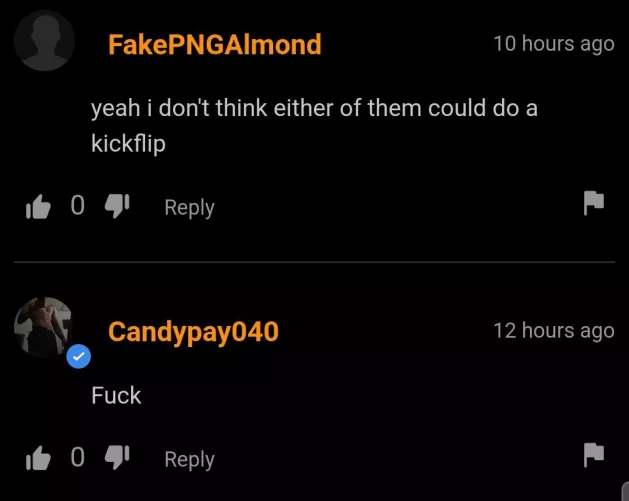Screen dimensions: 629x501
Task: Reply to Candypay040's comment
Action: (x=189, y=460)
